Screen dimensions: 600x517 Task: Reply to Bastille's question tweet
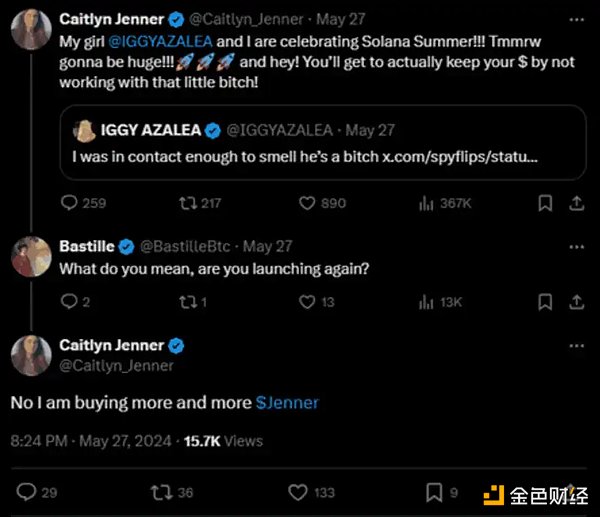click(69, 301)
